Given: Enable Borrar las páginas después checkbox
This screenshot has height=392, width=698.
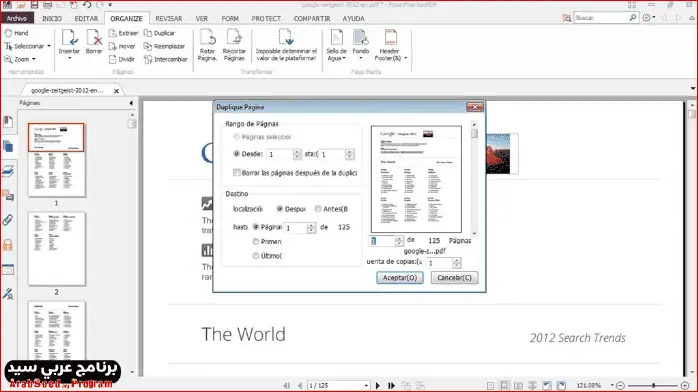Looking at the screenshot, I should [x=237, y=173].
